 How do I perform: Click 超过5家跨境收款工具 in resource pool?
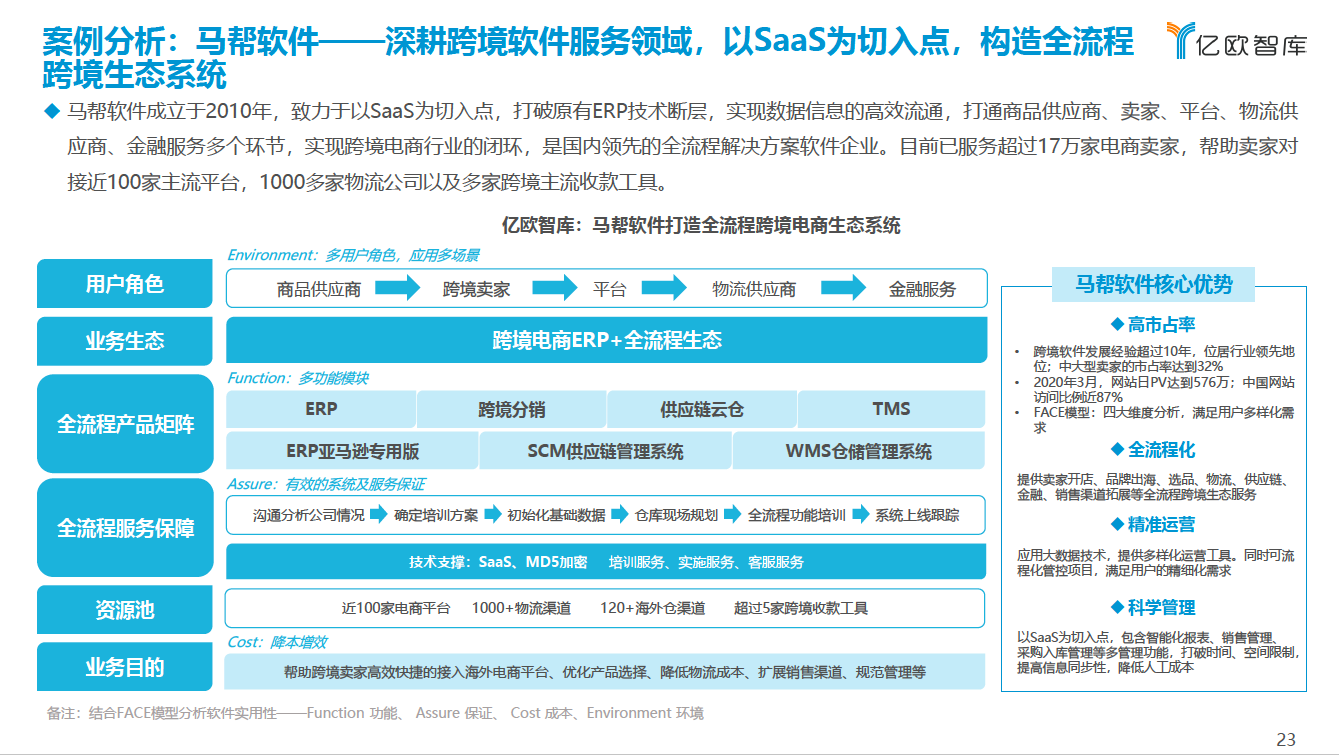coord(801,608)
